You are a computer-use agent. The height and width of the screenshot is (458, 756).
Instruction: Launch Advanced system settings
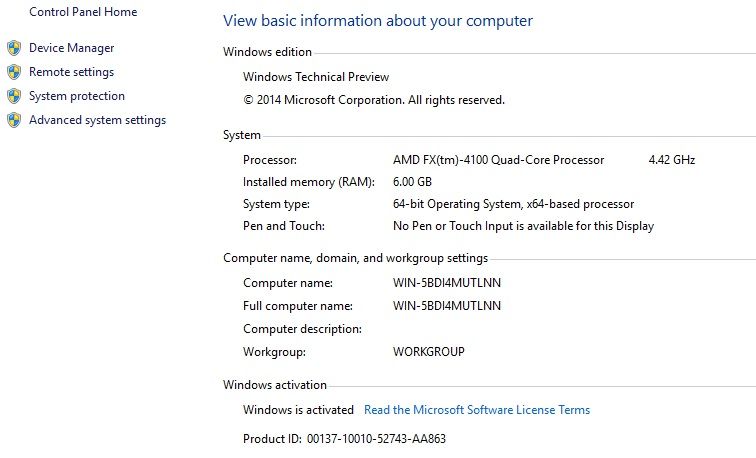97,120
